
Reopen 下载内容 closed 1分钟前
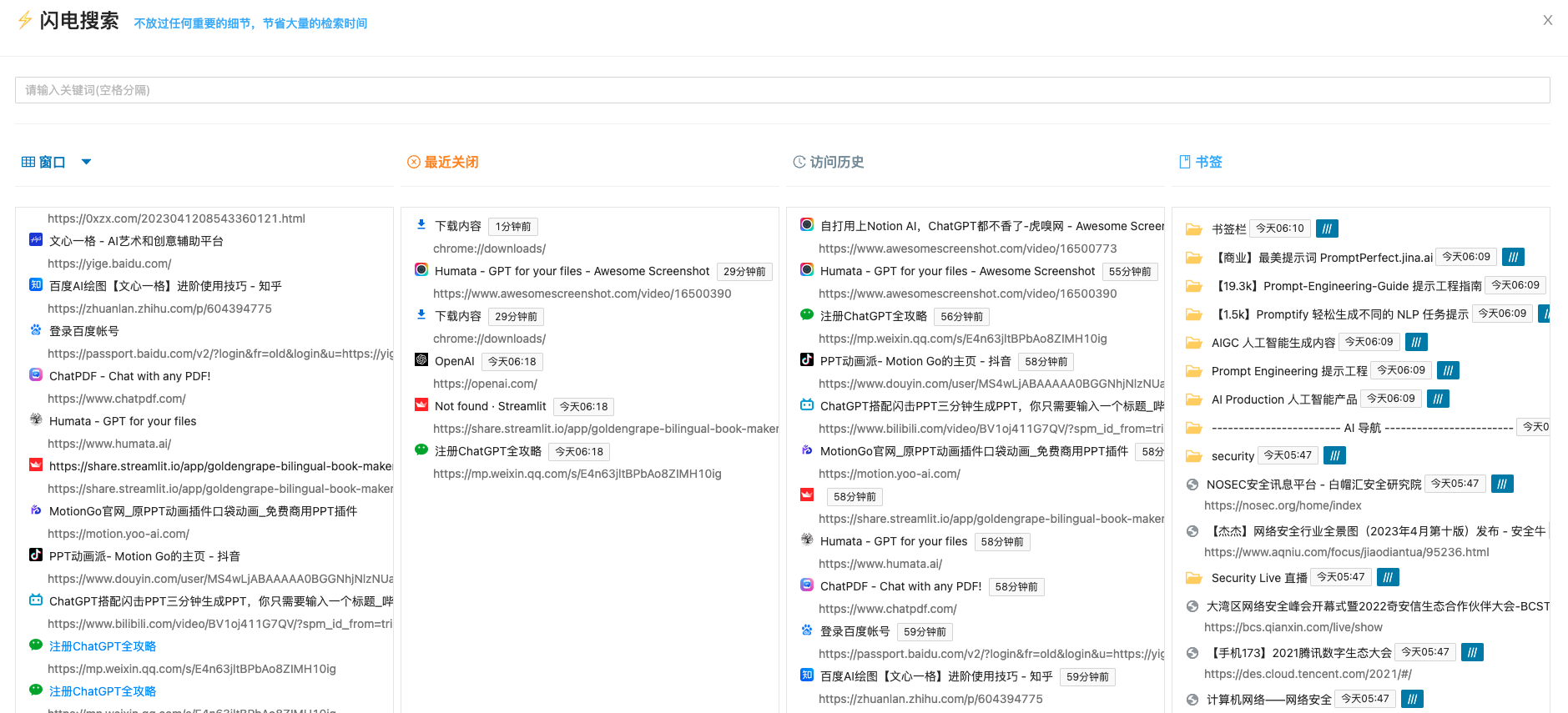[458, 226]
